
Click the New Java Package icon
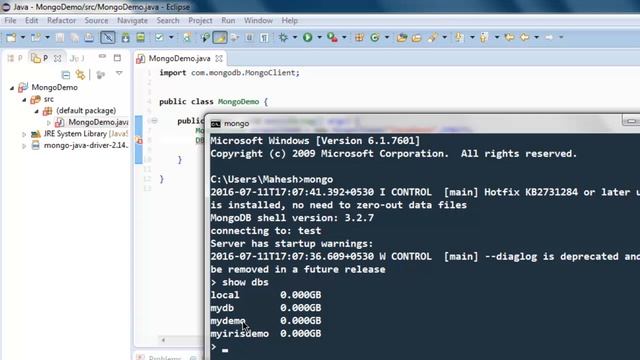point(359,38)
